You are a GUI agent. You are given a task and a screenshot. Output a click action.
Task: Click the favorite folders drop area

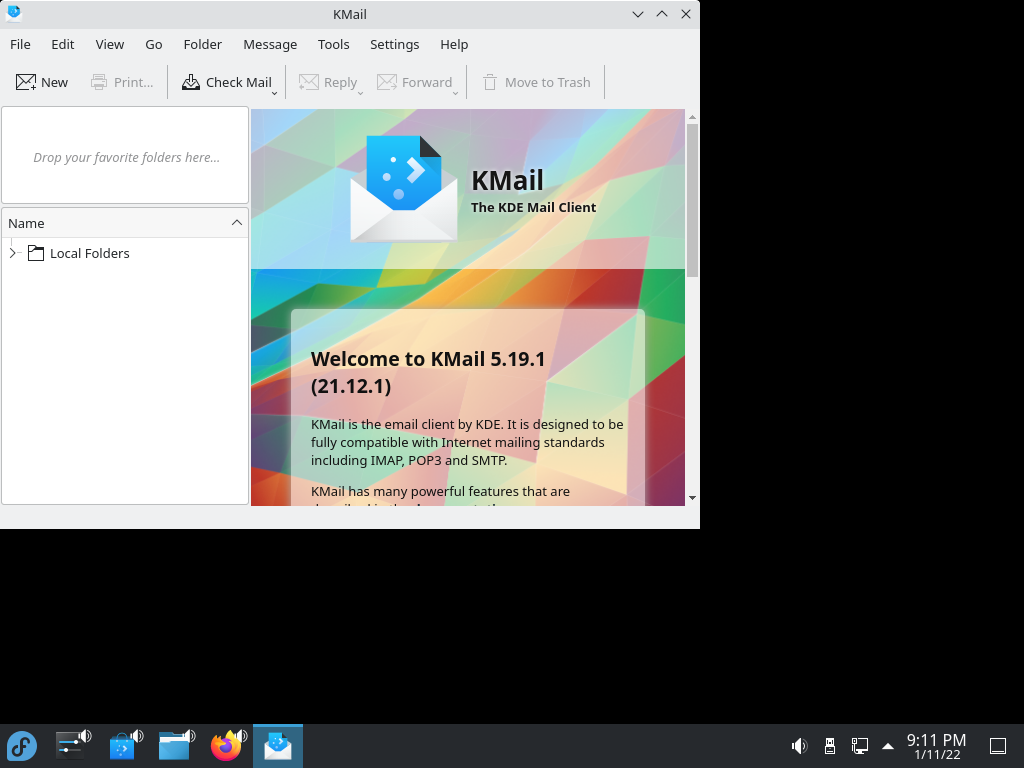click(125, 155)
